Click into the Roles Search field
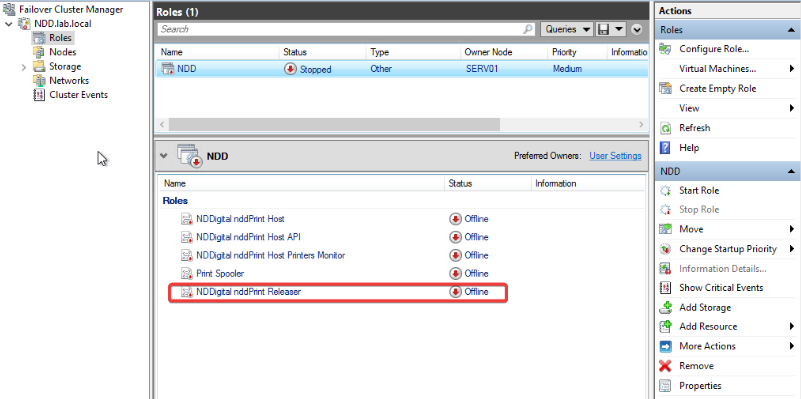Image resolution: width=801 pixels, height=399 pixels. pos(340,30)
